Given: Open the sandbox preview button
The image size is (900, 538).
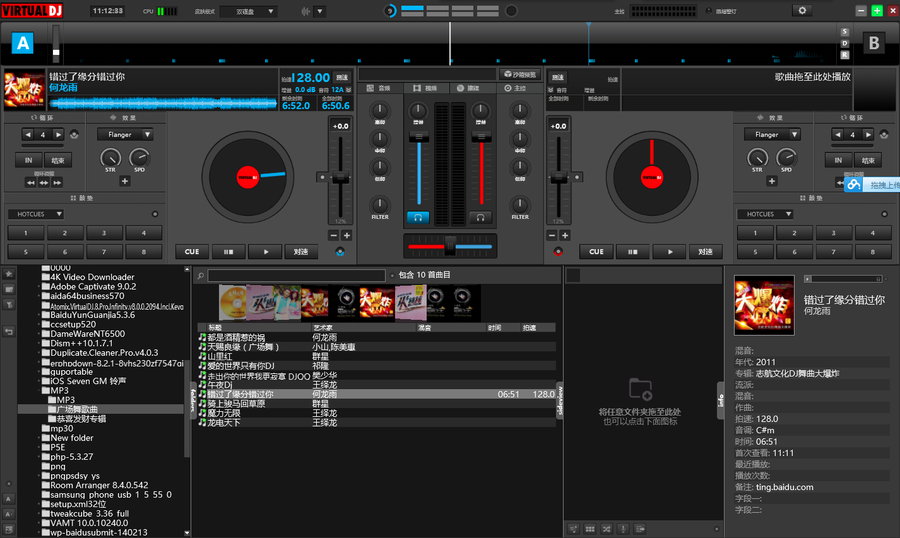Looking at the screenshot, I should point(520,75).
